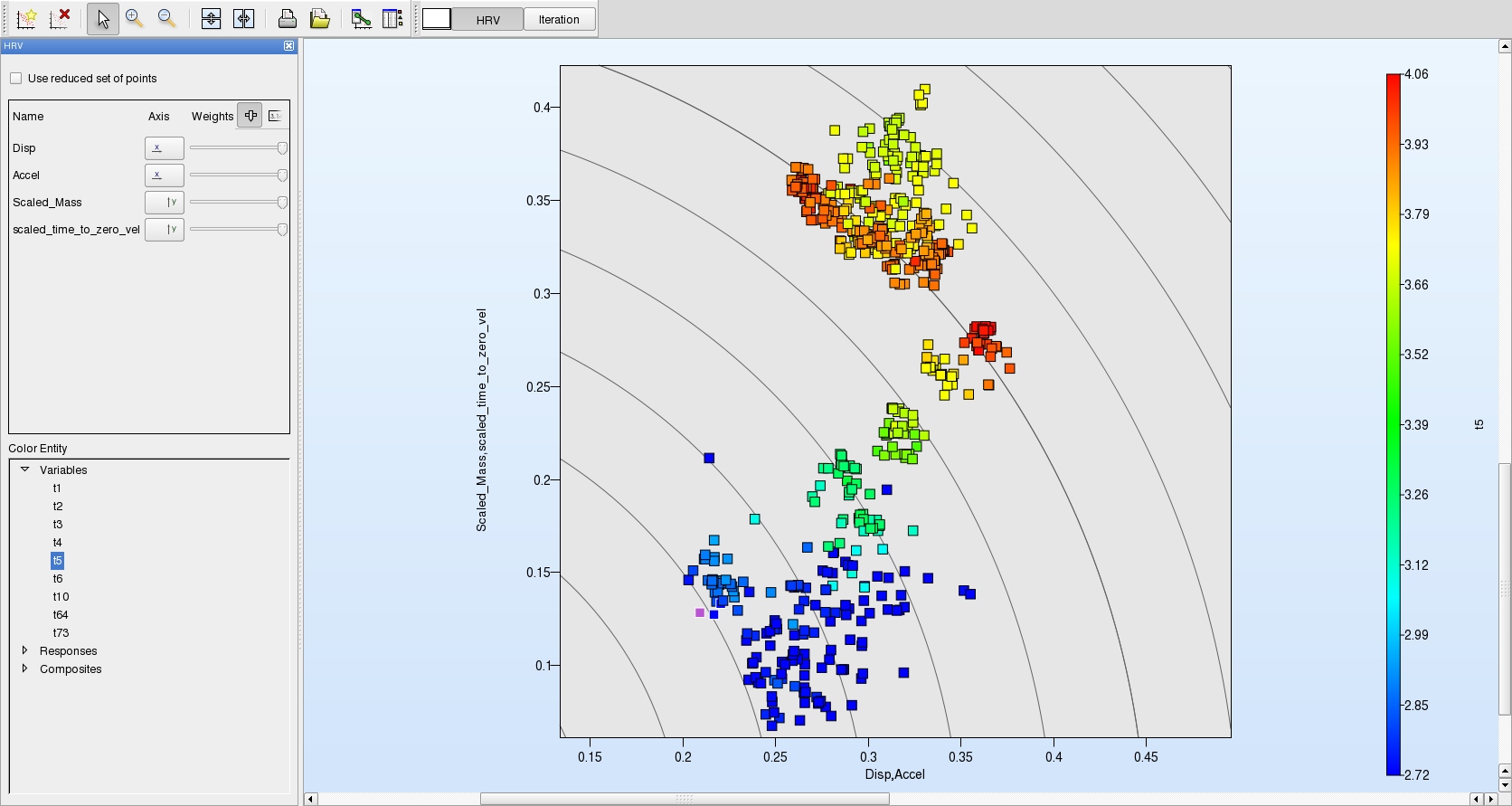Click the Disp,Accel x-axis label
This screenshot has height=806, width=1512.
(x=895, y=774)
